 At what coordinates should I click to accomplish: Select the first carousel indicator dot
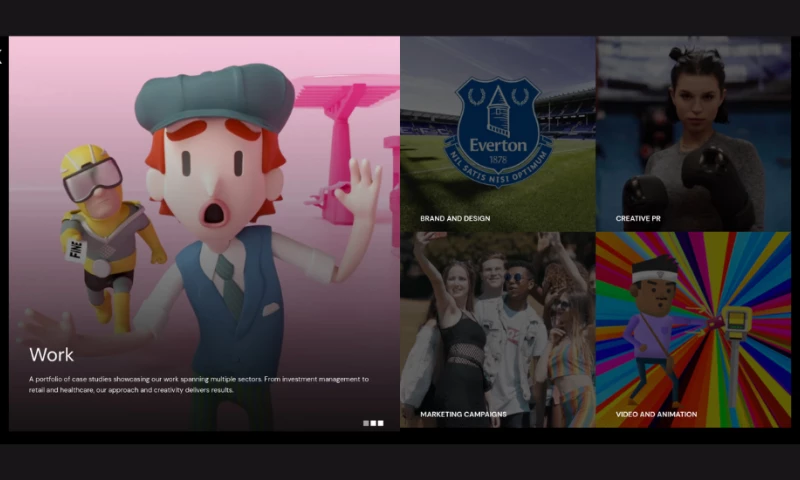(x=365, y=423)
